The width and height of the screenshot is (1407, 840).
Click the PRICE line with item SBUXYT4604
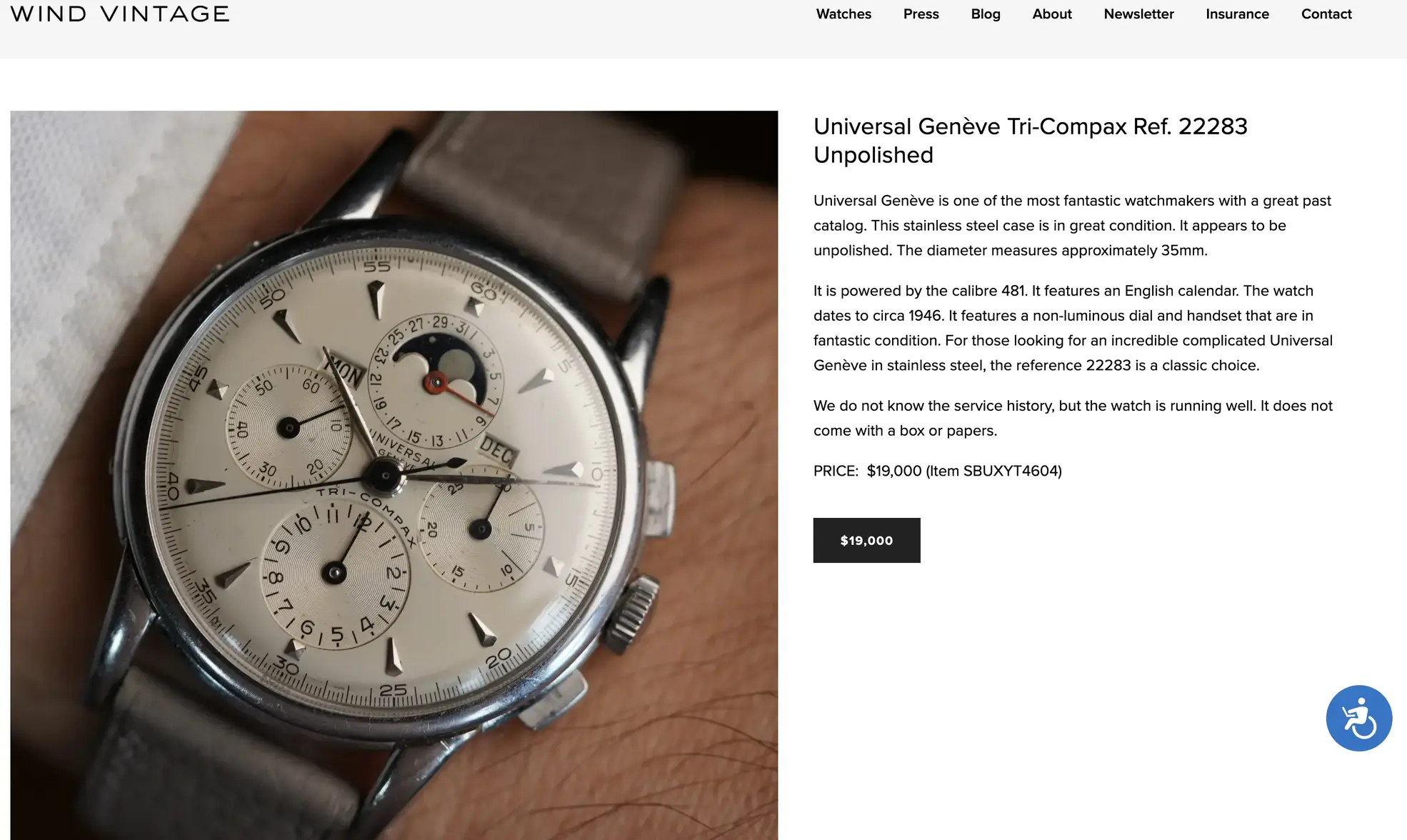pos(937,471)
